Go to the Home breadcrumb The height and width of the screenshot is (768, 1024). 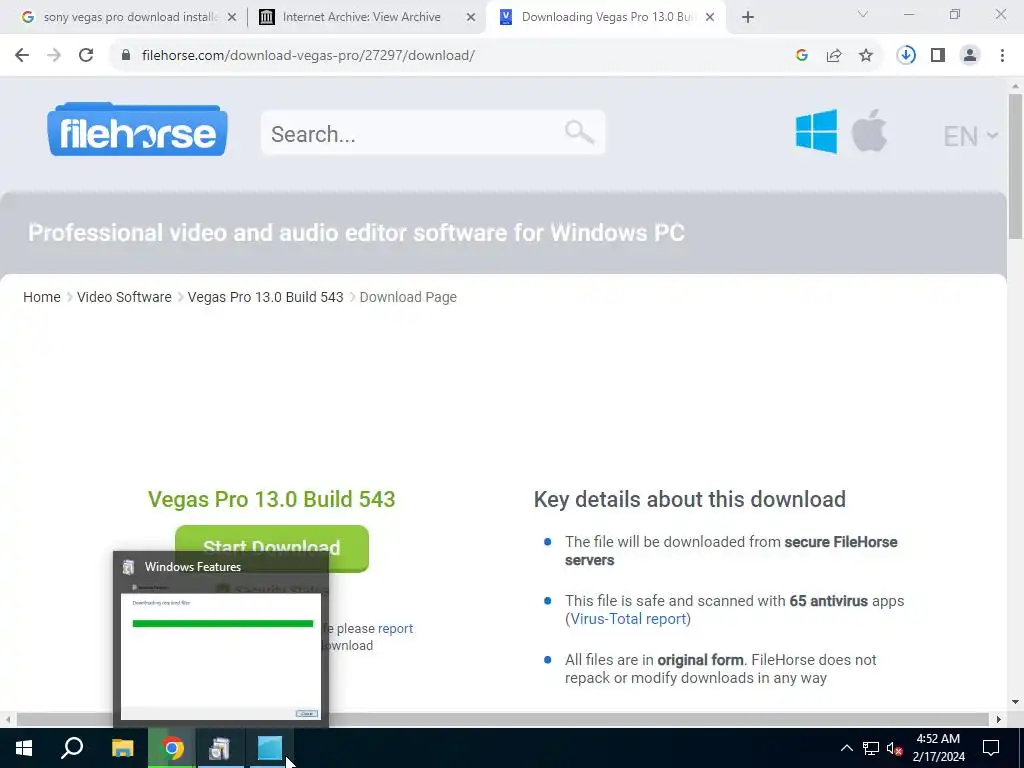coord(42,297)
